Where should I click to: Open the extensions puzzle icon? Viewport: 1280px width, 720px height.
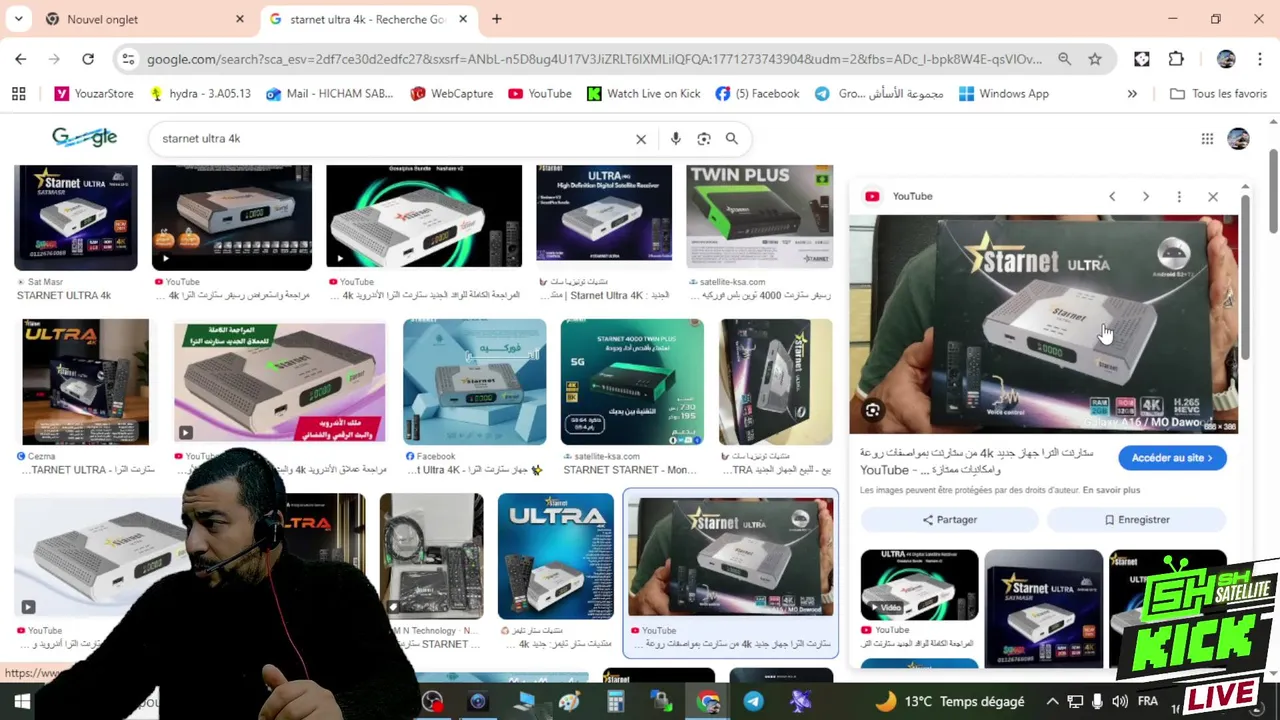pyautogui.click(x=1176, y=60)
